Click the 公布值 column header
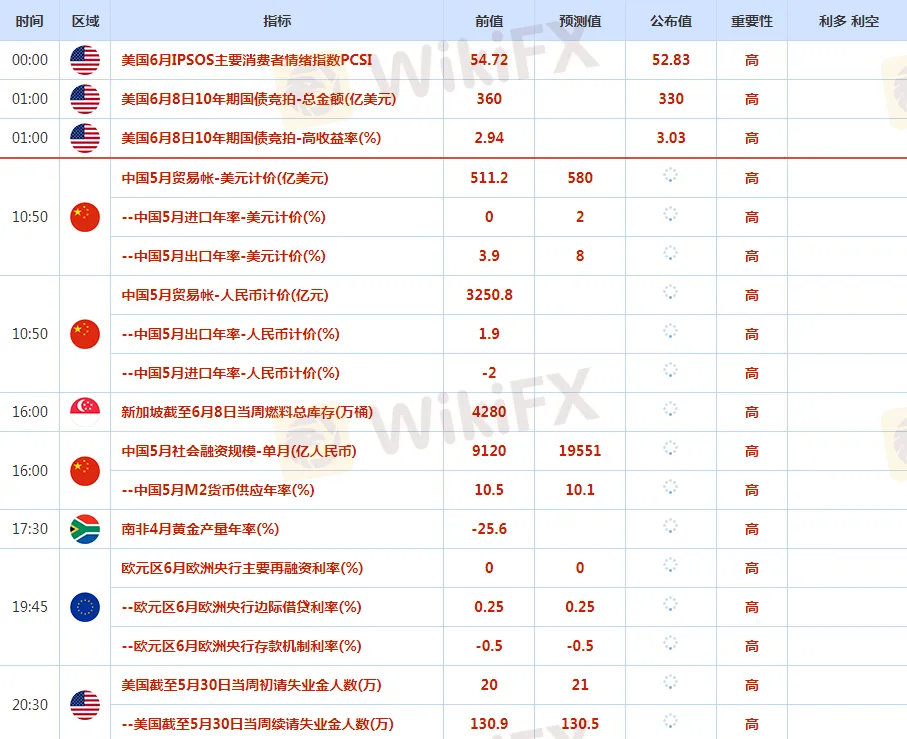Image resolution: width=907 pixels, height=739 pixels. click(x=670, y=21)
